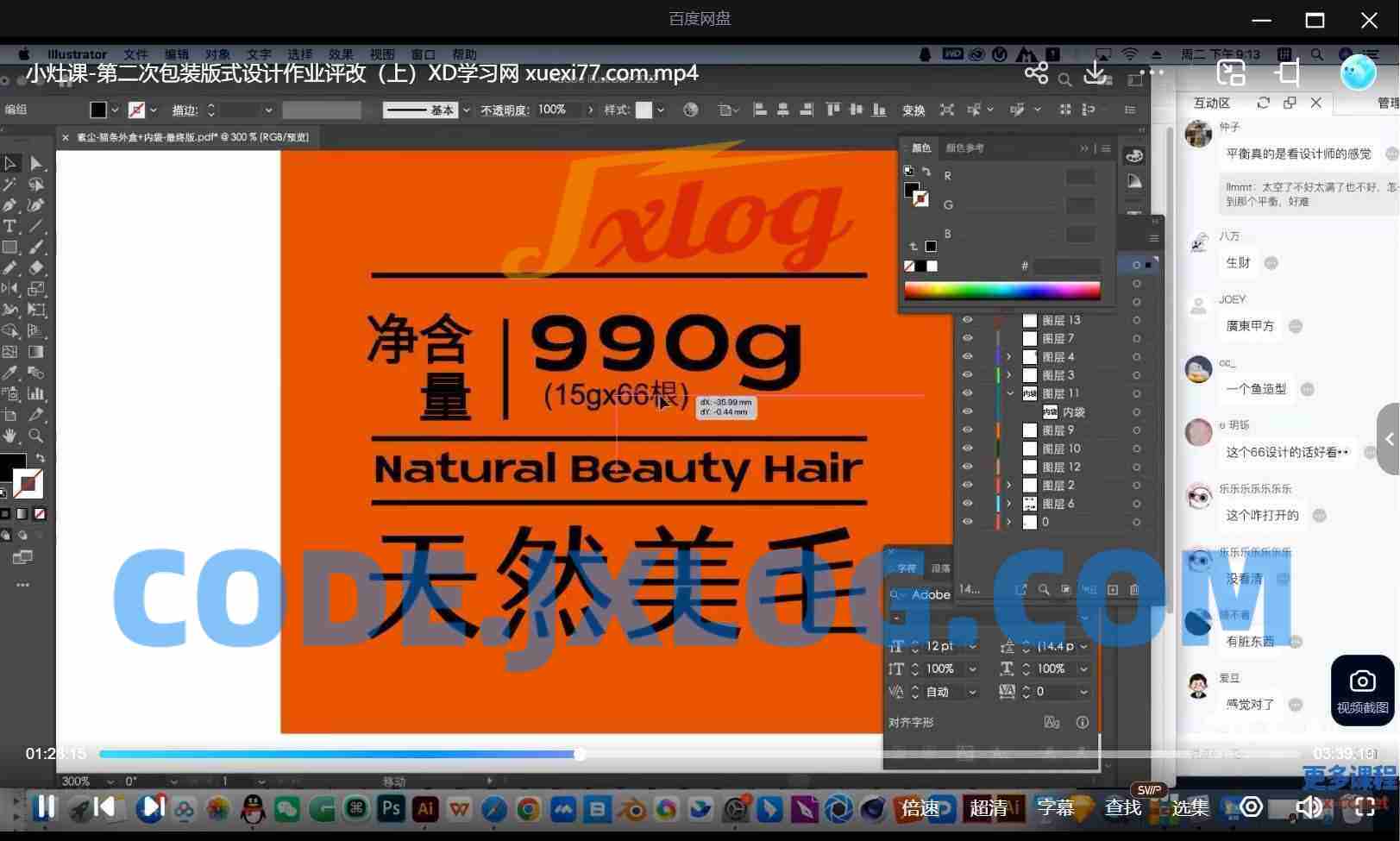Open the 文字 menu
1400x841 pixels.
coord(259,54)
